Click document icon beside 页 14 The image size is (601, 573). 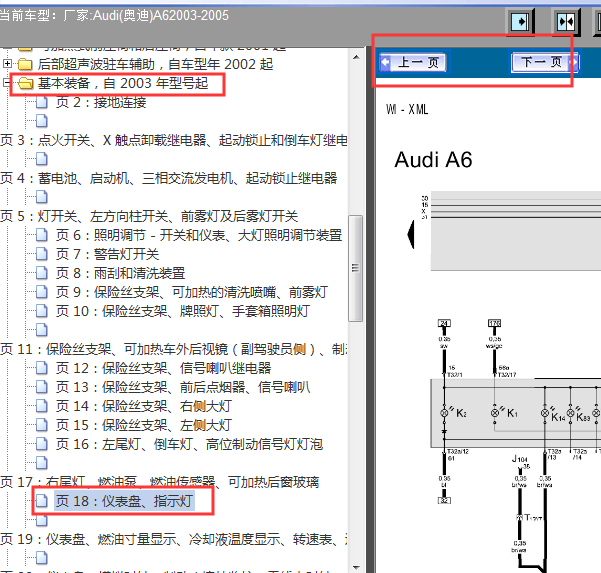(x=42, y=406)
